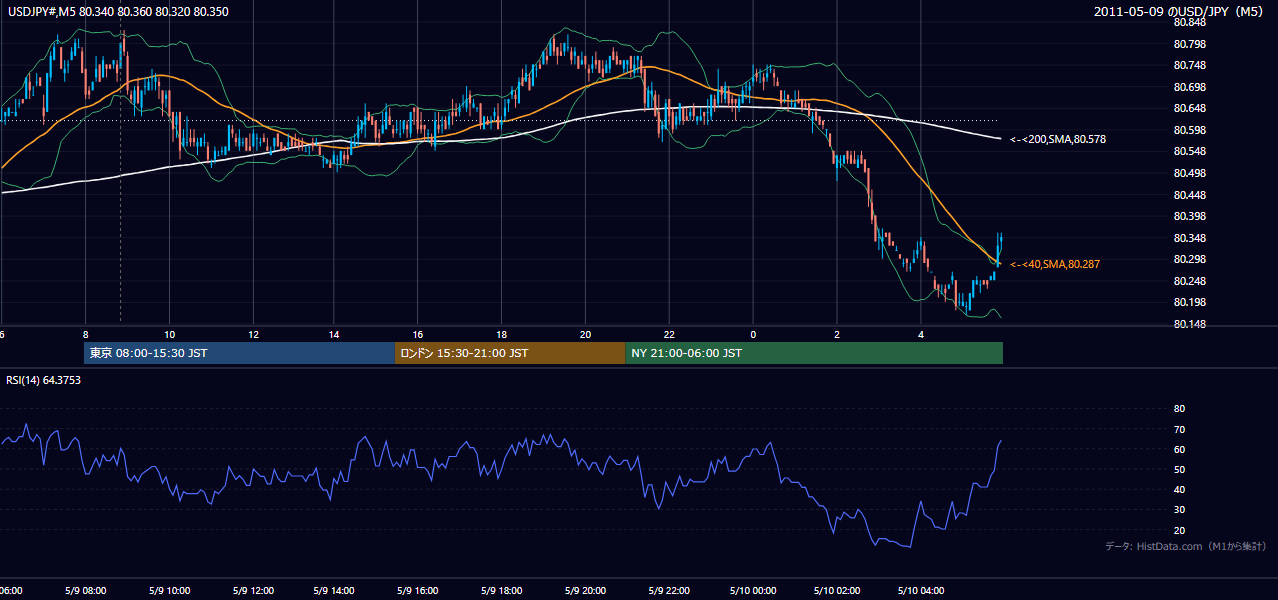This screenshot has height=600, width=1278.
Task: Click the 5/9 18:00 date axis label
Action: pos(501,590)
